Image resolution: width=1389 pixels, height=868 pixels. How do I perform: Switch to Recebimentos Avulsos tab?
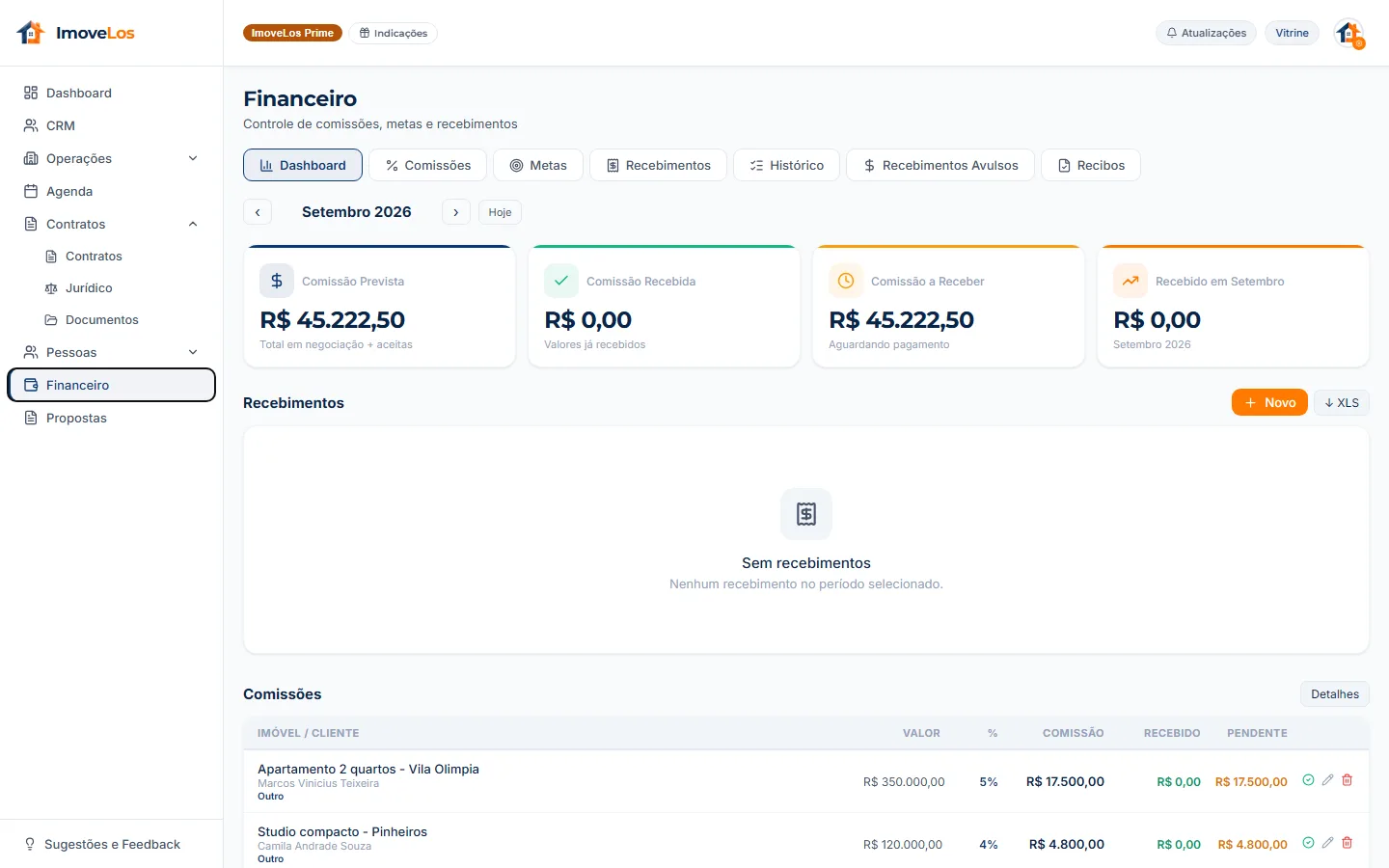point(940,165)
